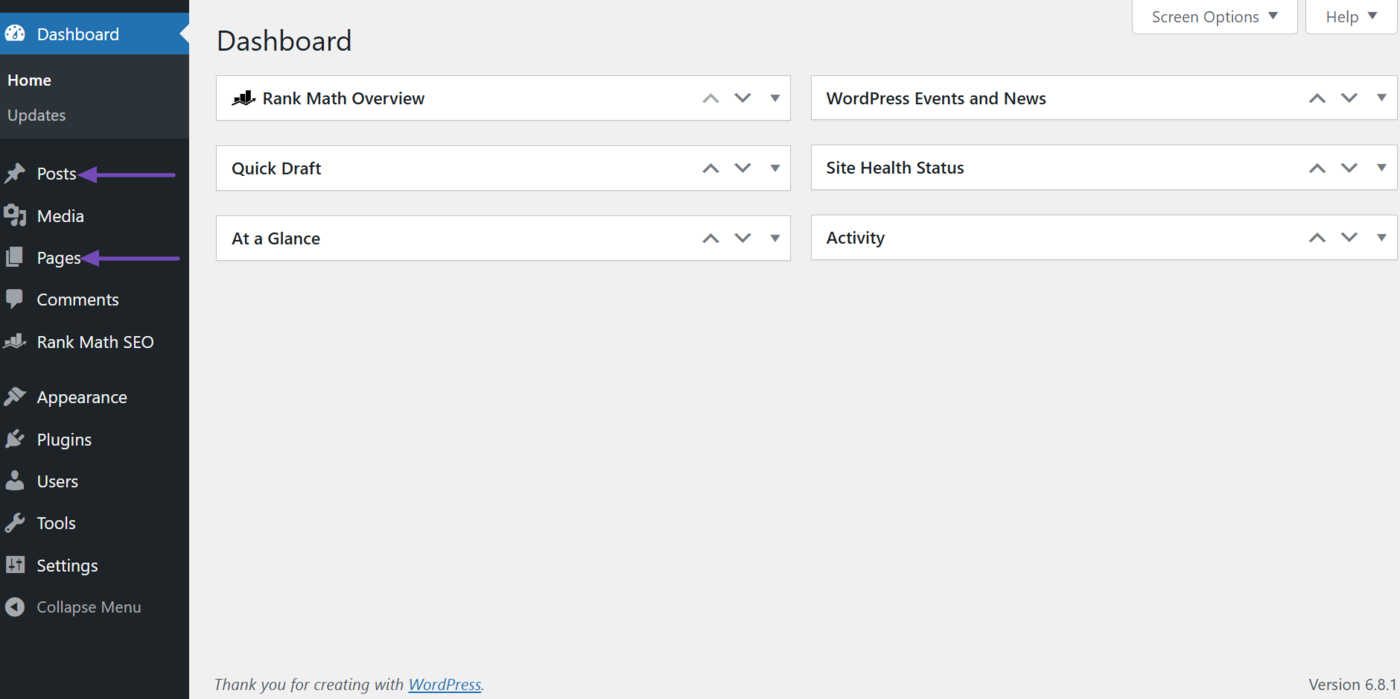Click the Pages icon in sidebar
The width and height of the screenshot is (1400, 699).
point(15,258)
